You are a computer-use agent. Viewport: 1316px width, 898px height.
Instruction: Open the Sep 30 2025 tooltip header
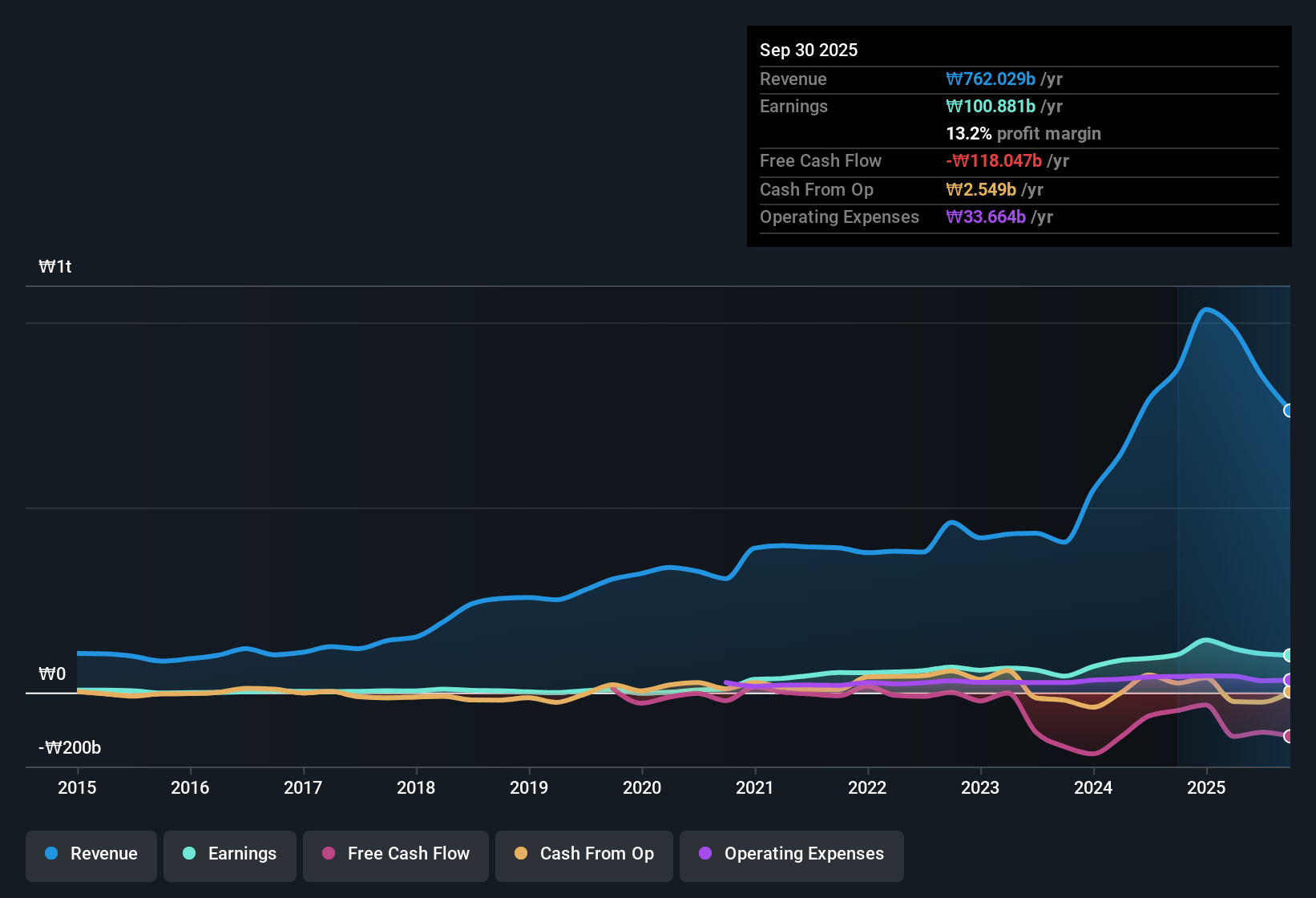pyautogui.click(x=809, y=50)
